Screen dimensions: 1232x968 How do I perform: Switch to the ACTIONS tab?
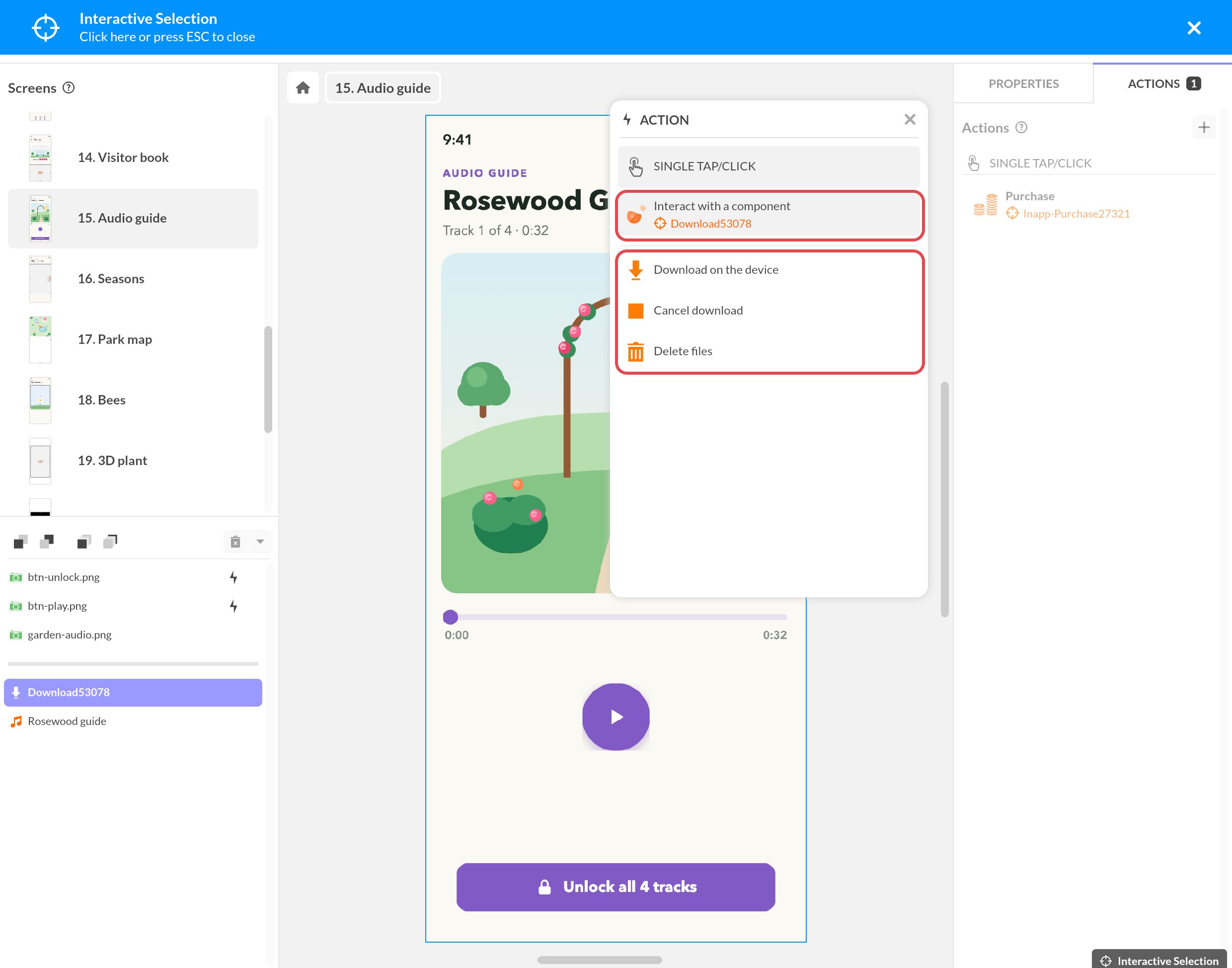pyautogui.click(x=1163, y=84)
